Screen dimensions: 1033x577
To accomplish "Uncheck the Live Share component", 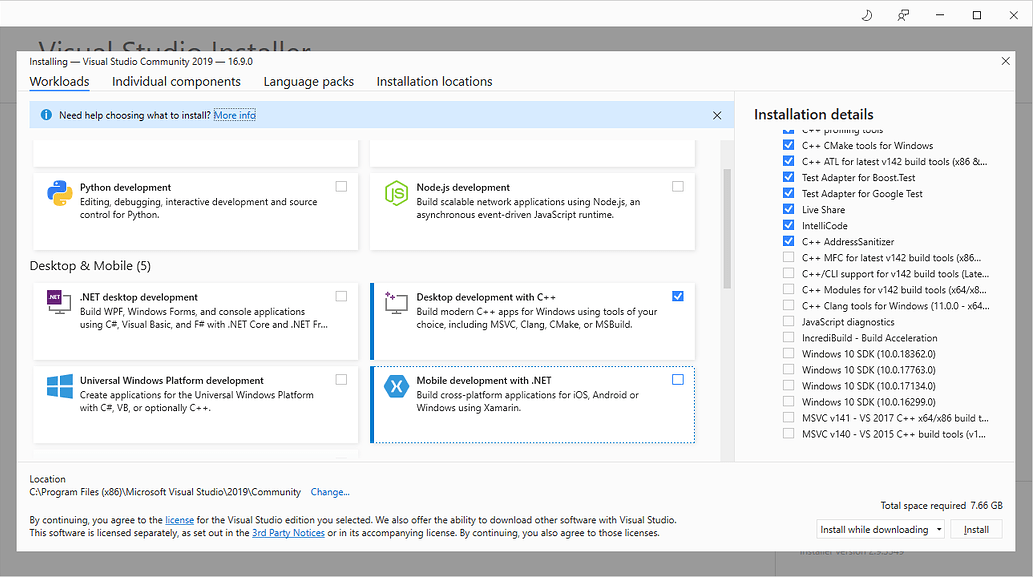I will coord(789,210).
